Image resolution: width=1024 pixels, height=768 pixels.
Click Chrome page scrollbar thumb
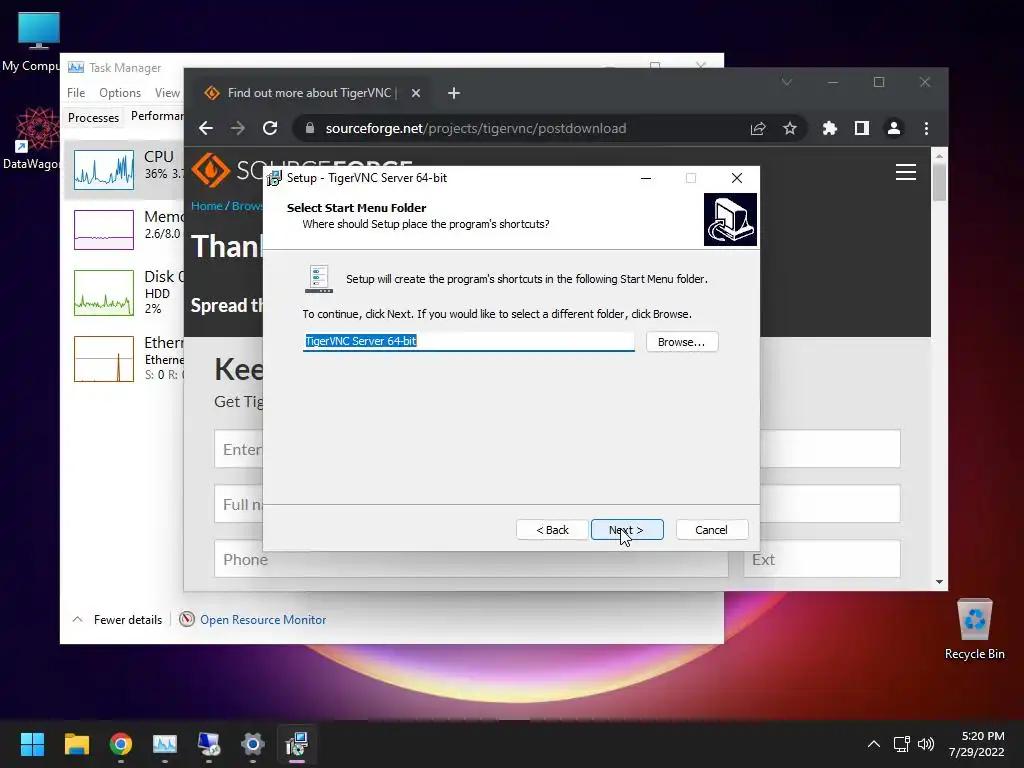pos(939,182)
